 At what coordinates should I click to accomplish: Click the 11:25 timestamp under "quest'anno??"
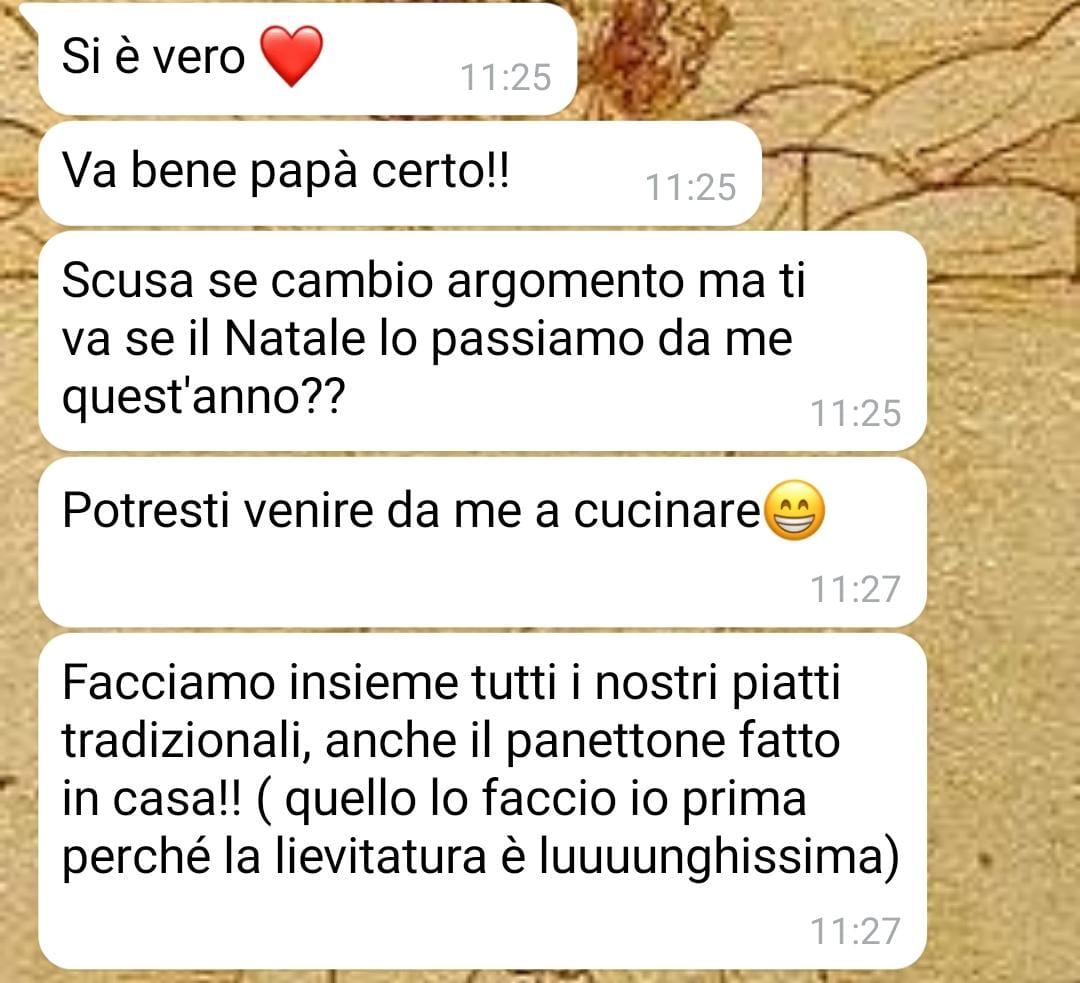(855, 413)
